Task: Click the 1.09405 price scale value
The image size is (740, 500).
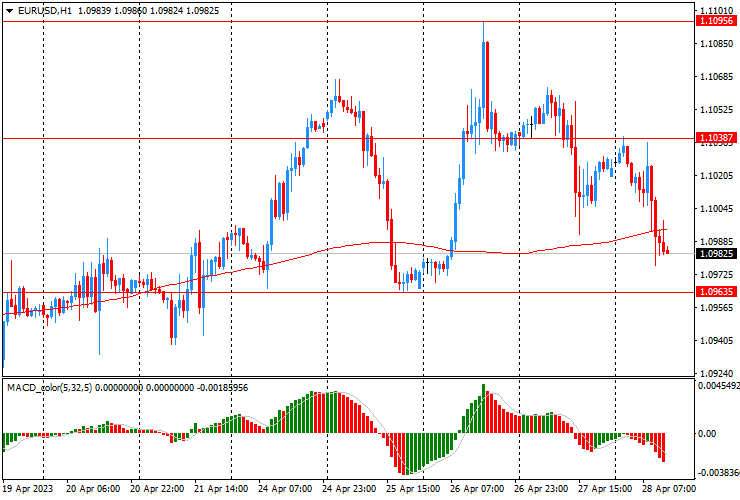Action: pyautogui.click(x=716, y=340)
